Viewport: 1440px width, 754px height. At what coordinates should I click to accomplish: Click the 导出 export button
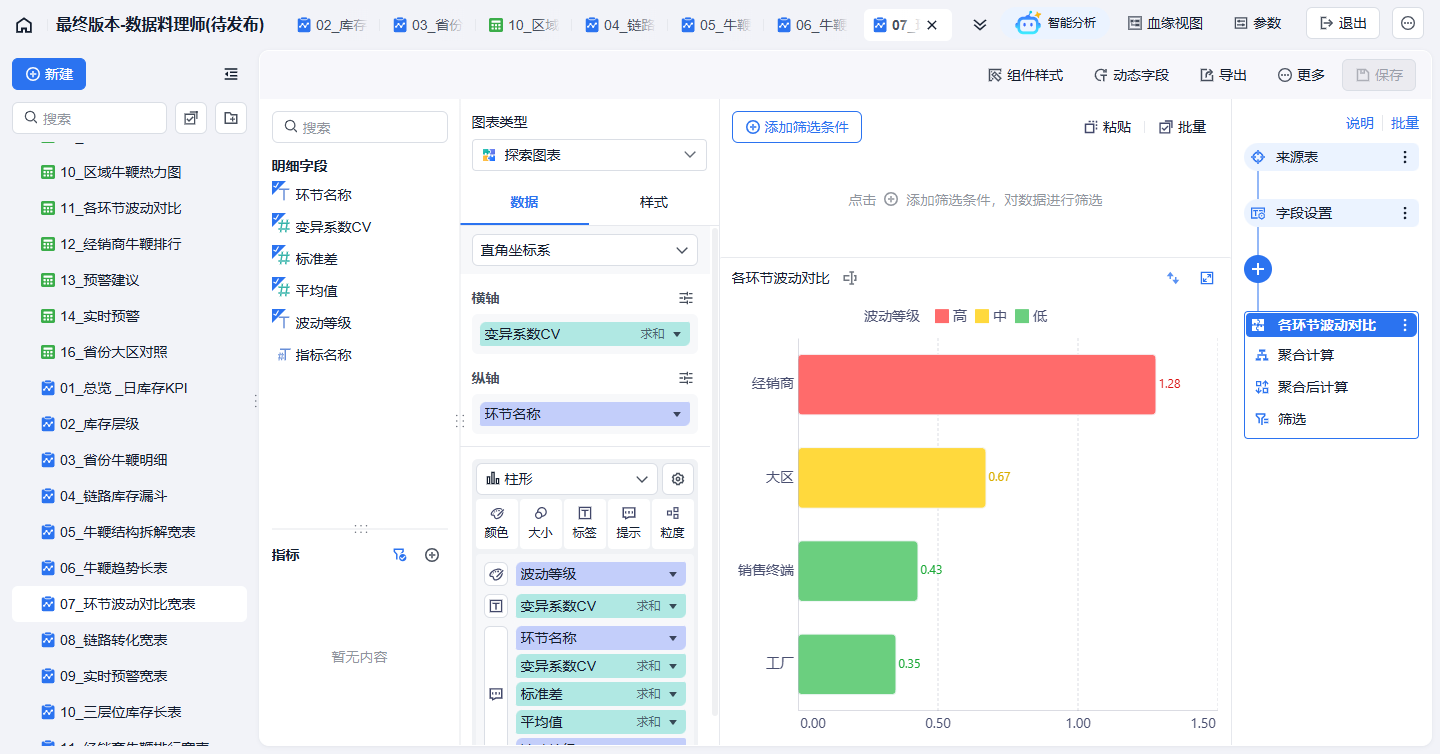[x=1223, y=75]
